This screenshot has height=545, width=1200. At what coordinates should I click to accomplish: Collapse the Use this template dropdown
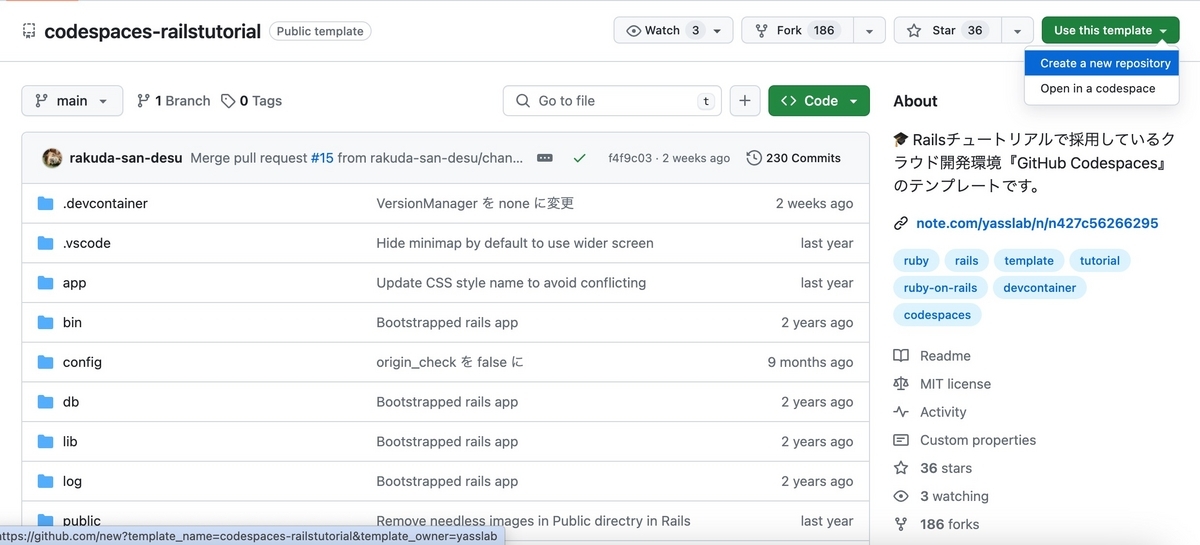[1110, 30]
